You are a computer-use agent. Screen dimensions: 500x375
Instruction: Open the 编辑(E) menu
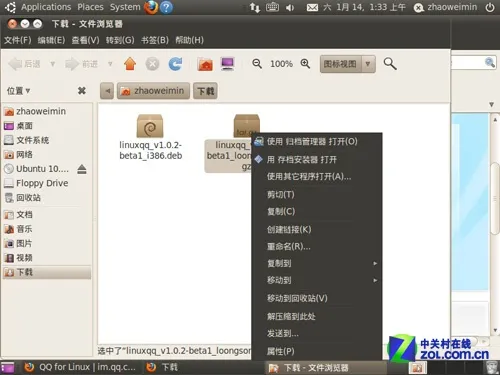tap(51, 40)
